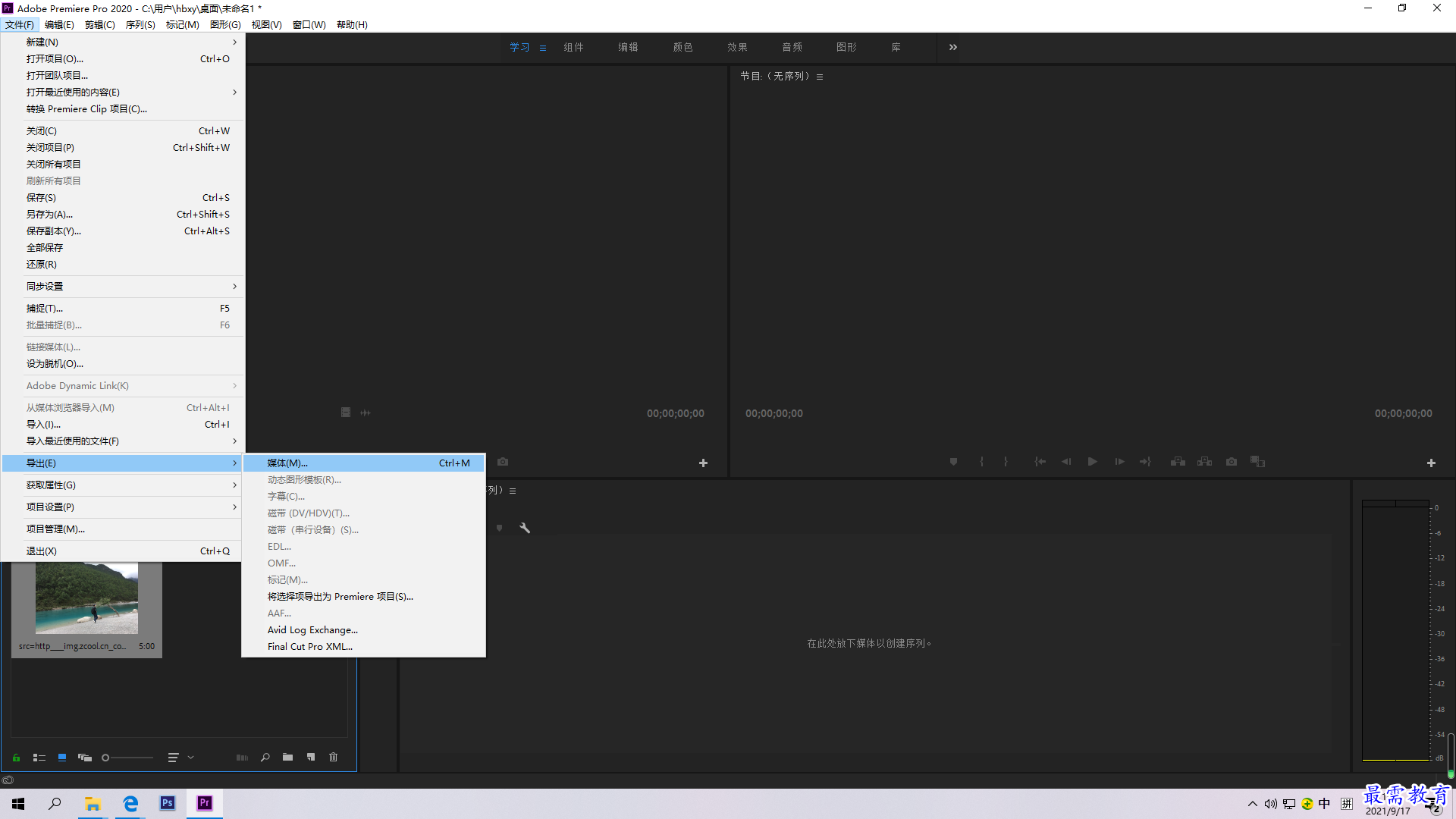Click 保存(S) in File menu
This screenshot has width=1456, height=819.
tap(123, 197)
